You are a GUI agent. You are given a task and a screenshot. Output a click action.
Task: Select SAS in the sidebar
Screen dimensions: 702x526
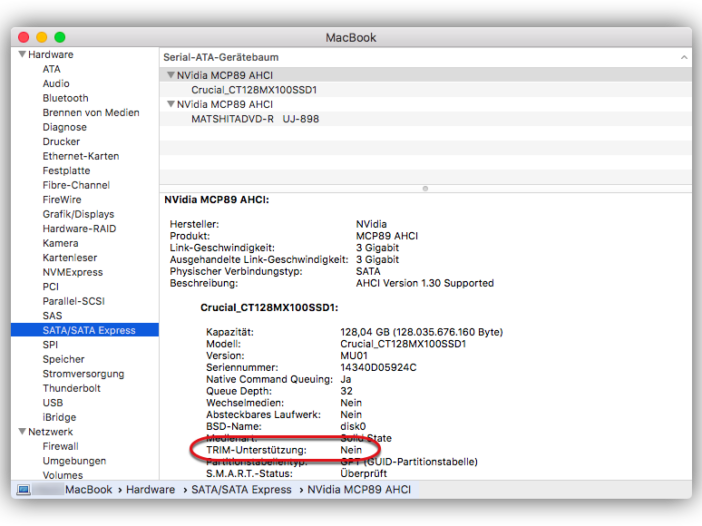tap(52, 316)
